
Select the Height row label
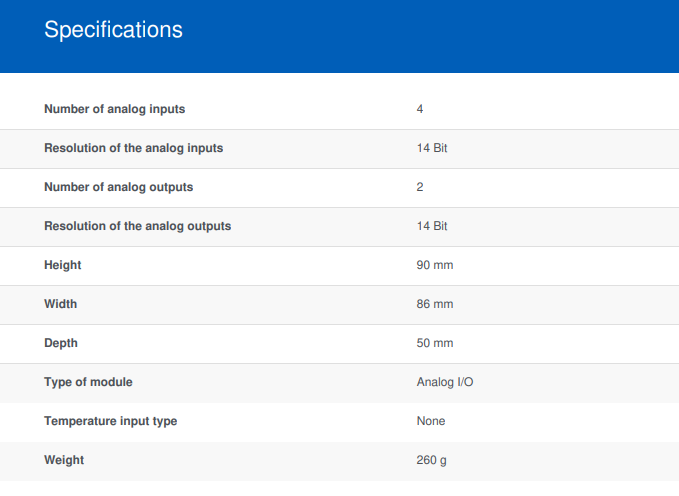click(63, 265)
